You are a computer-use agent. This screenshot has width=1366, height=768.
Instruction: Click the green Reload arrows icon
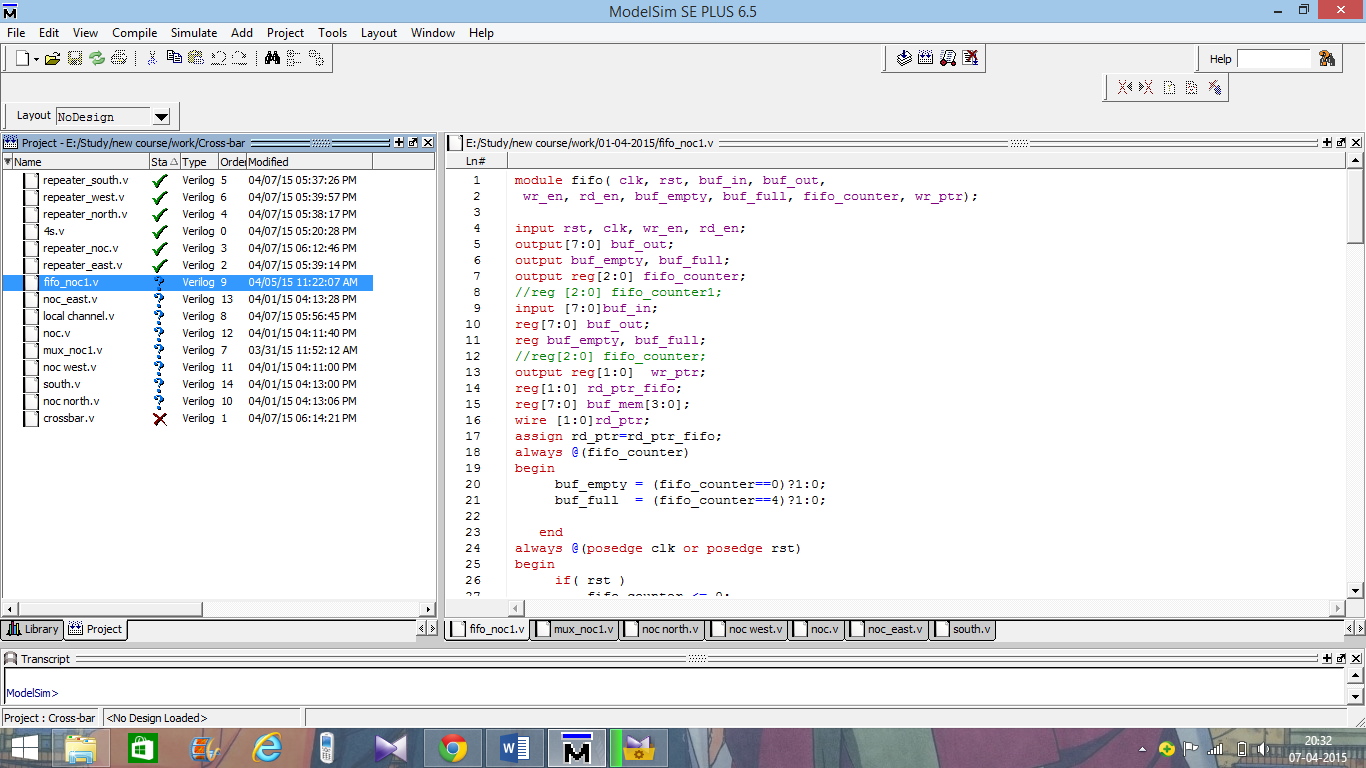tap(97, 59)
